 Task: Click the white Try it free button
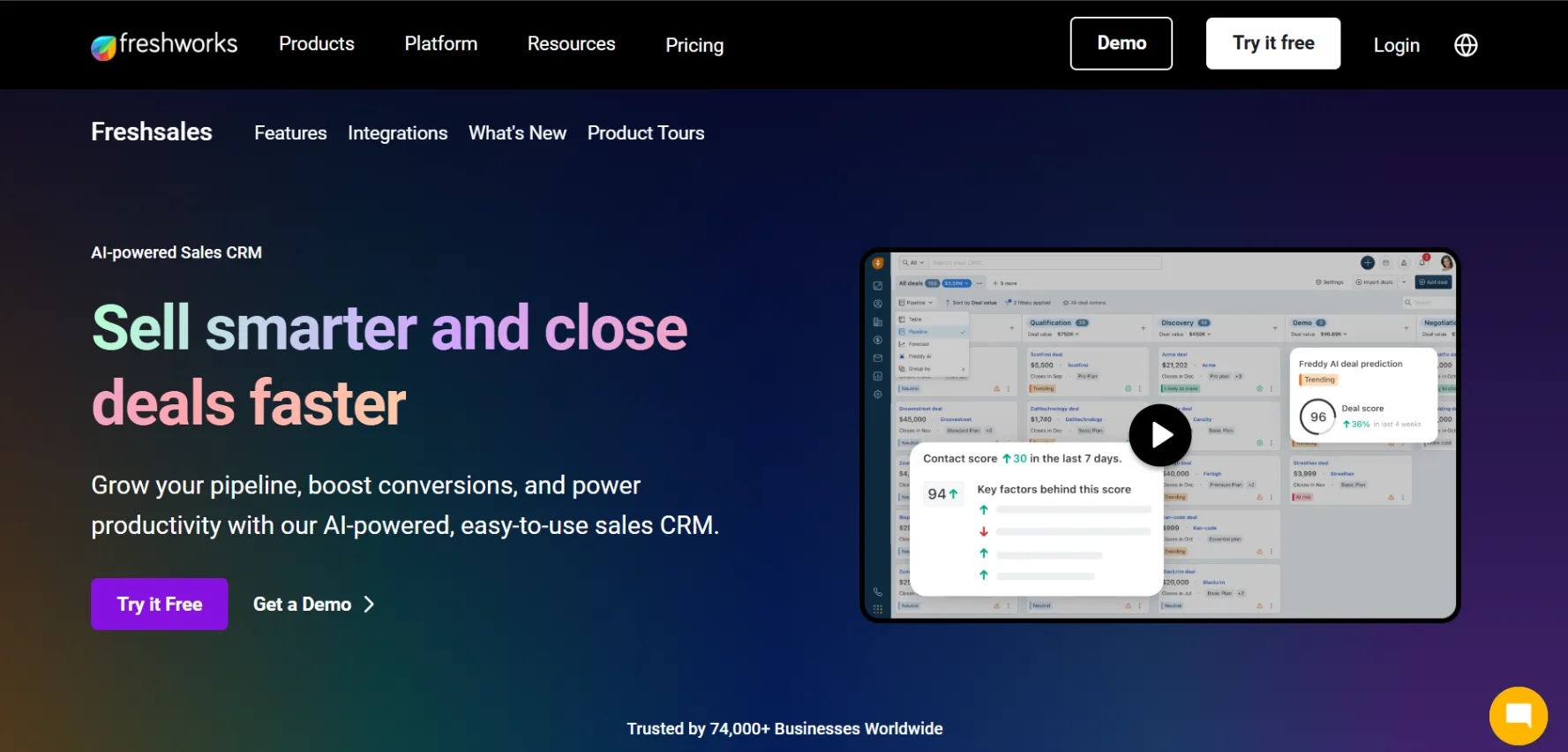click(1272, 43)
